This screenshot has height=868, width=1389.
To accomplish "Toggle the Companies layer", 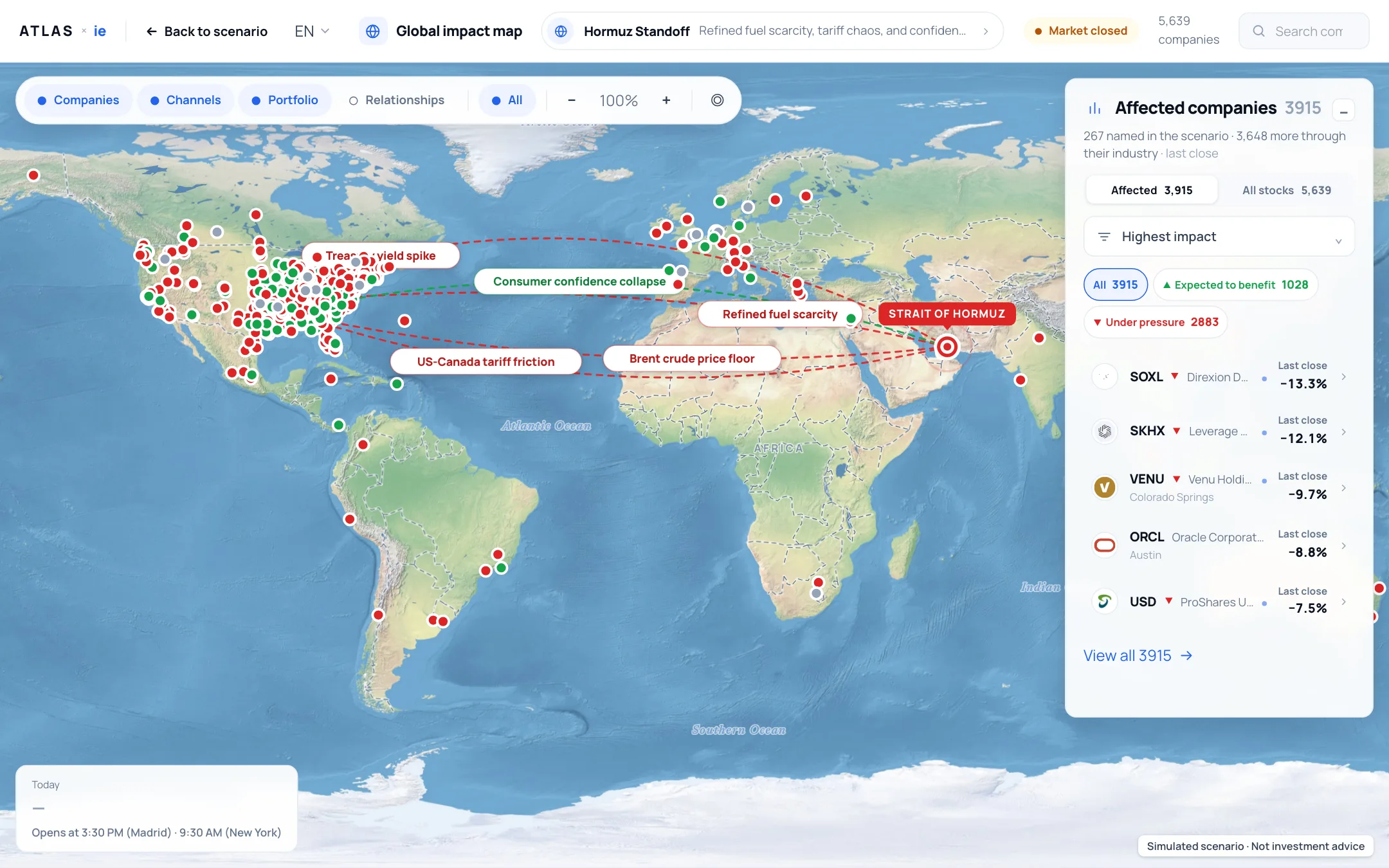I will click(78, 100).
